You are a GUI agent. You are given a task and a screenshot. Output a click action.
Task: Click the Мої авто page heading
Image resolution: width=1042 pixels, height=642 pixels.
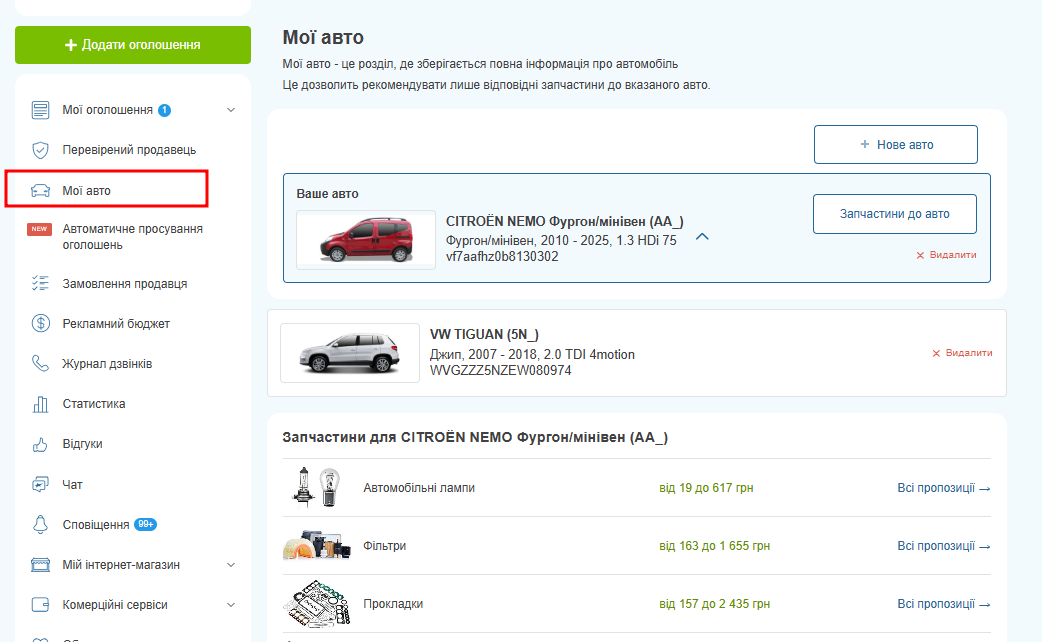tap(323, 37)
